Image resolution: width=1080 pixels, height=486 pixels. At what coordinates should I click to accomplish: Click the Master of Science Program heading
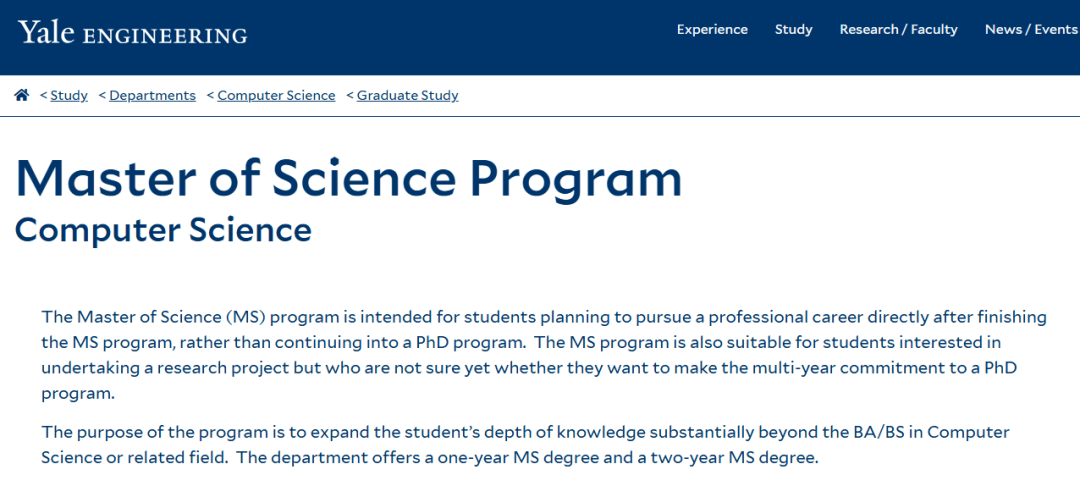pyautogui.click(x=349, y=178)
